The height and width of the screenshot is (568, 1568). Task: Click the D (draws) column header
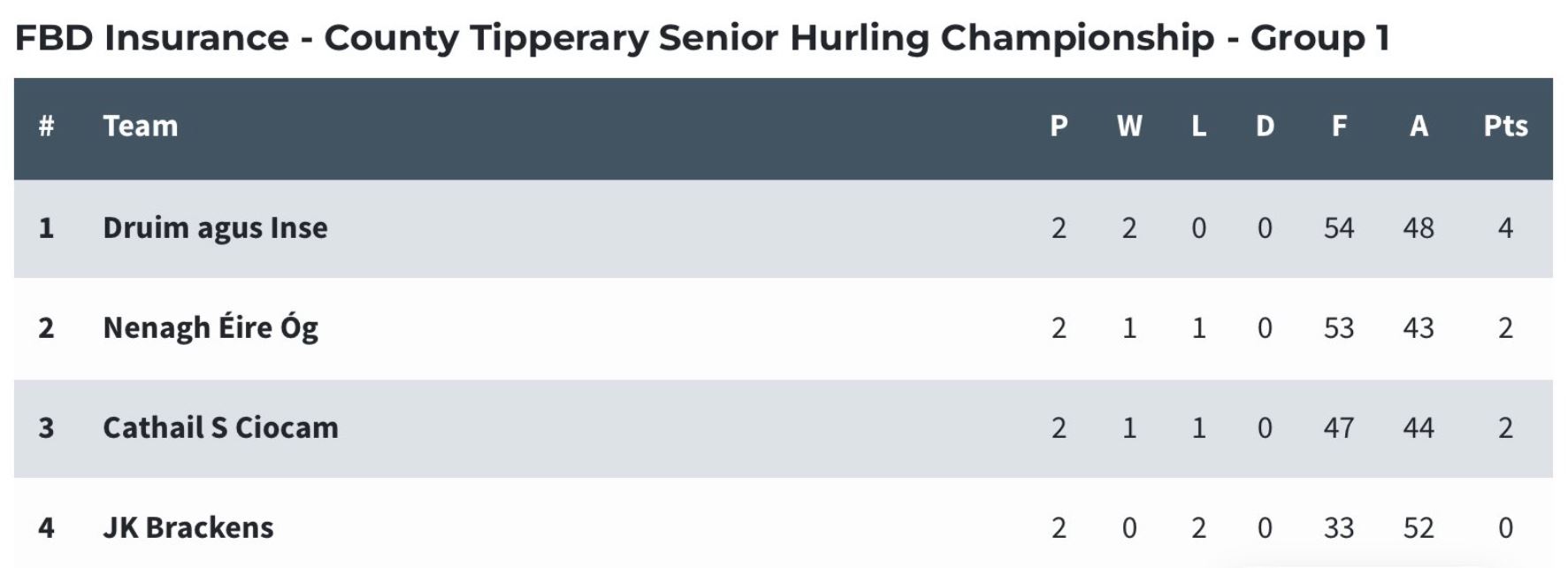1265,126
